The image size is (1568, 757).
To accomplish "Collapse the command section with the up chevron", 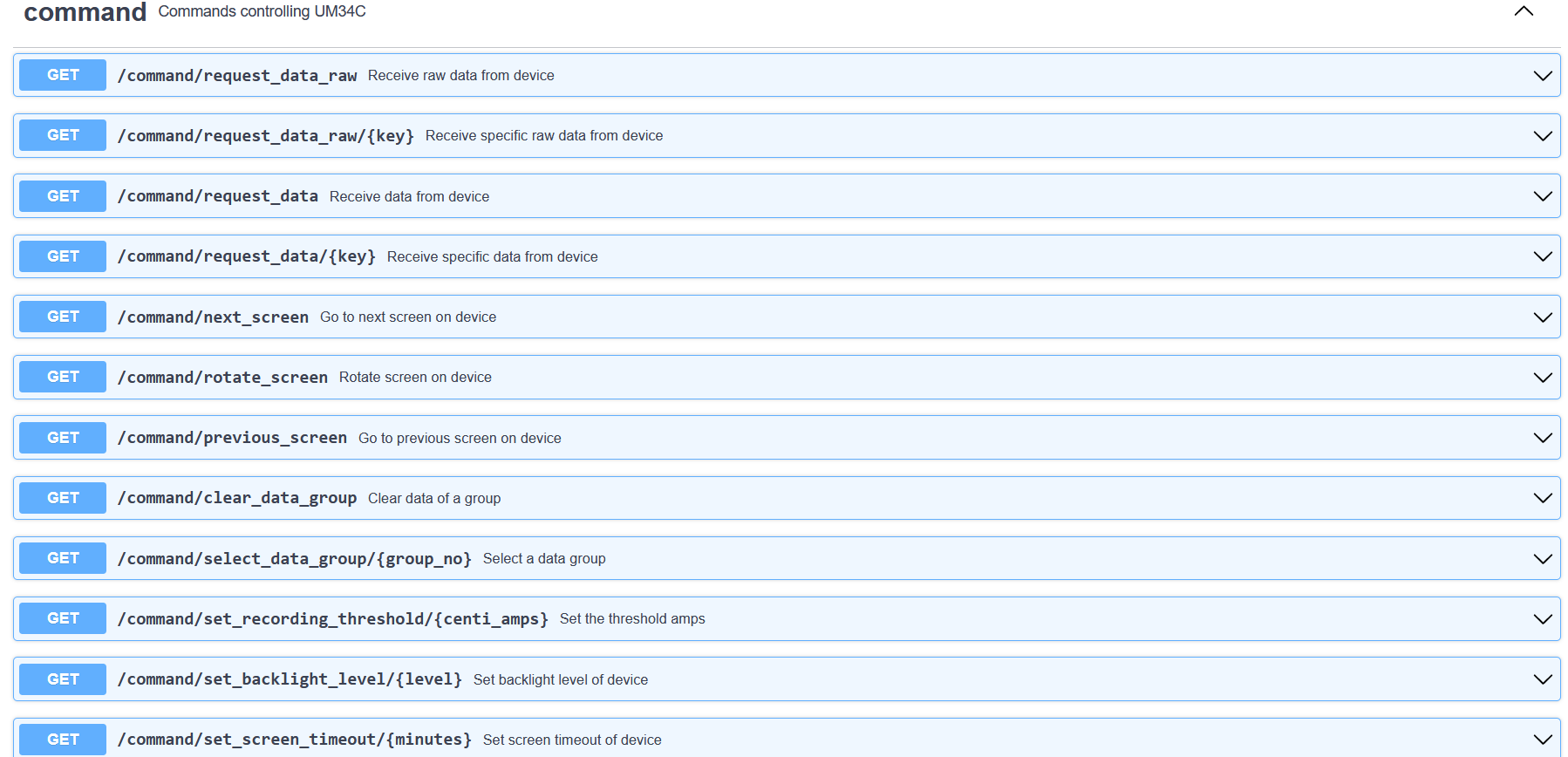I will point(1524,11).
